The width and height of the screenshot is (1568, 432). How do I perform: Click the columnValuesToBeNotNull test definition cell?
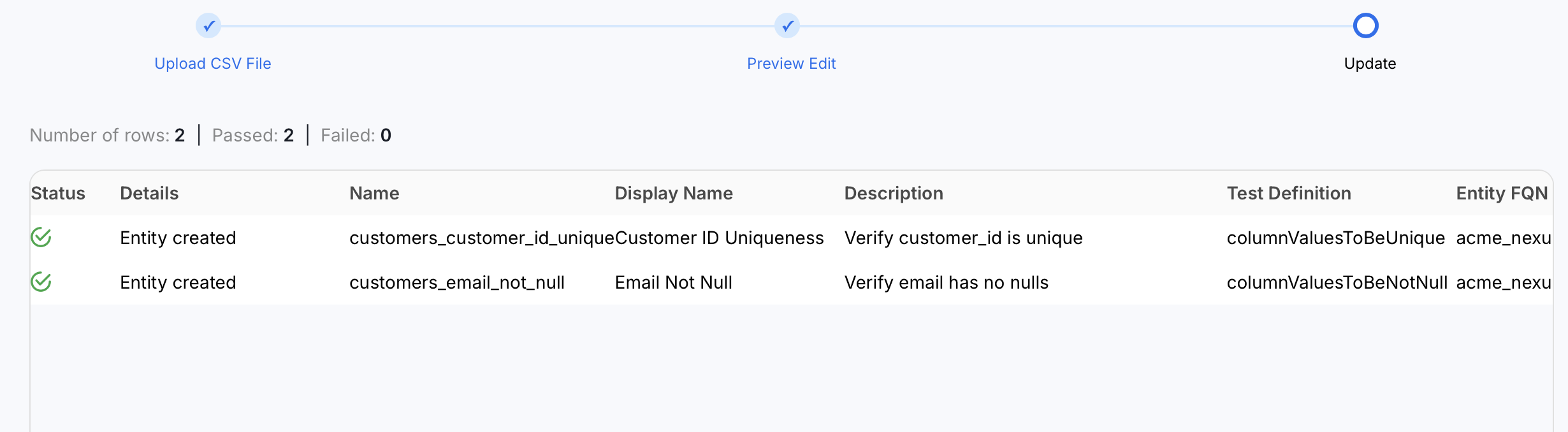(1337, 282)
